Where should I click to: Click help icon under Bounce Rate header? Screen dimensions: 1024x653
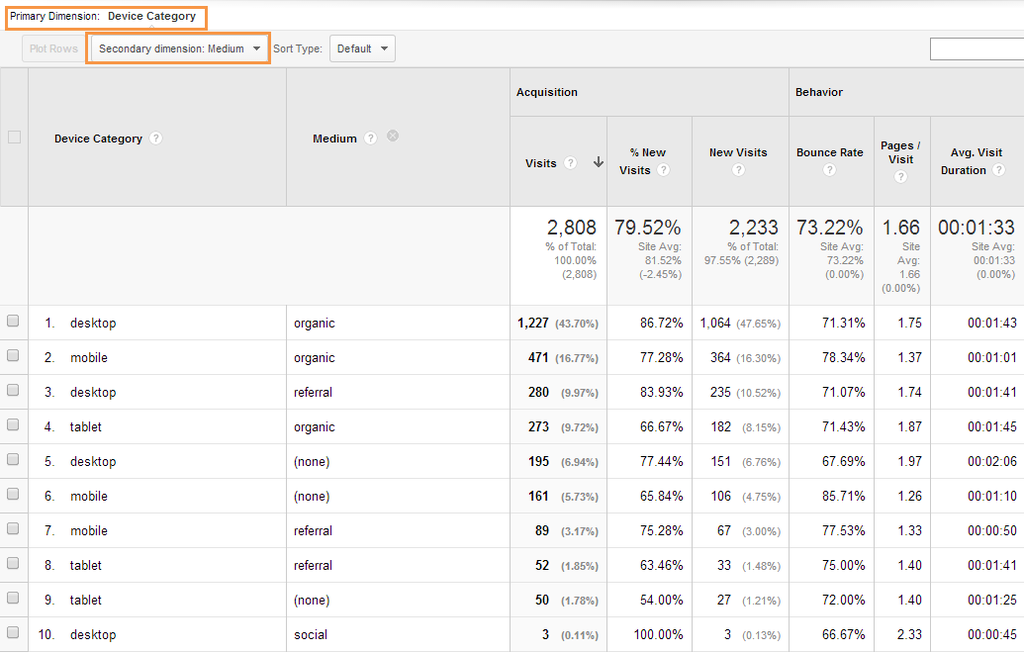coord(829,170)
